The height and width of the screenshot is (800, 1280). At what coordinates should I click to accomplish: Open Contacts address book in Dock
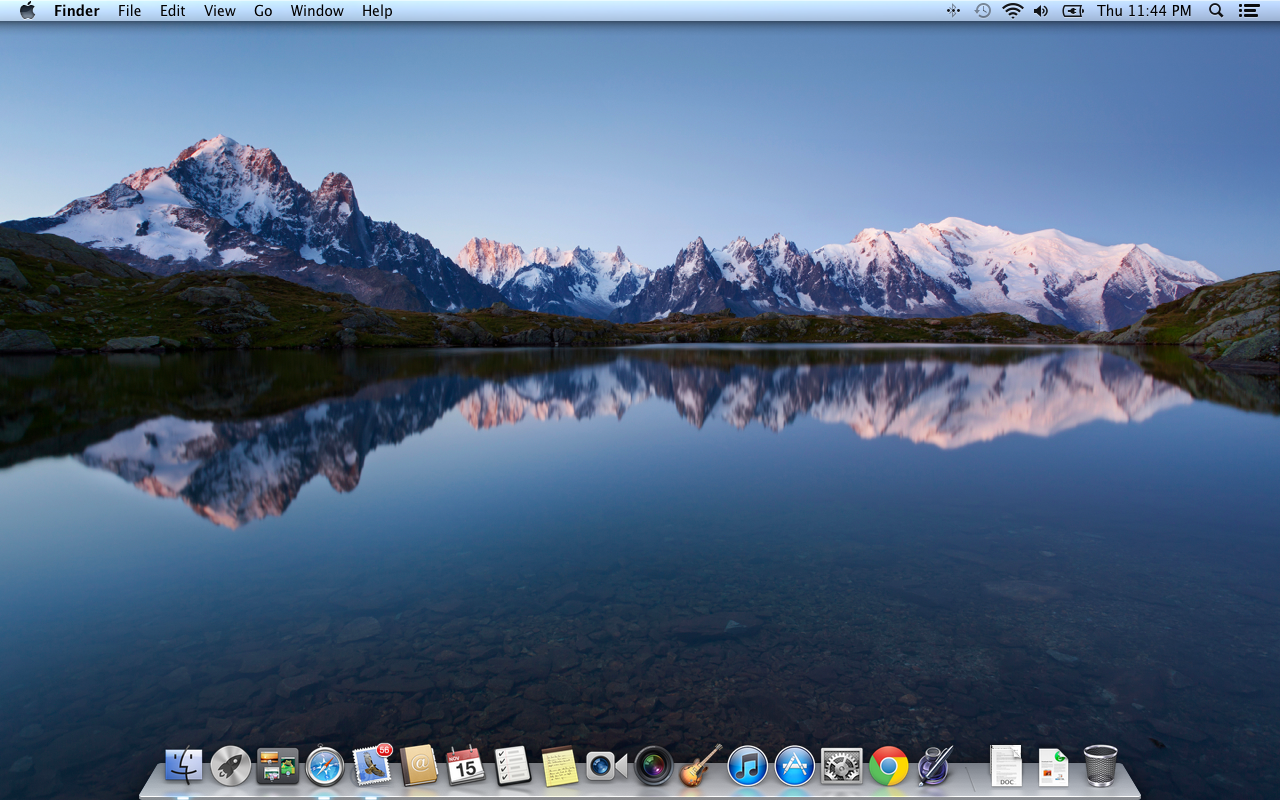pyautogui.click(x=419, y=766)
